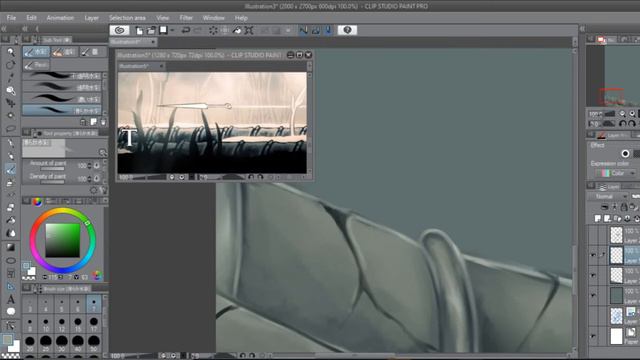Choose the highlighted fourth watercolor brush
The height and width of the screenshot is (360, 640).
click(x=62, y=110)
